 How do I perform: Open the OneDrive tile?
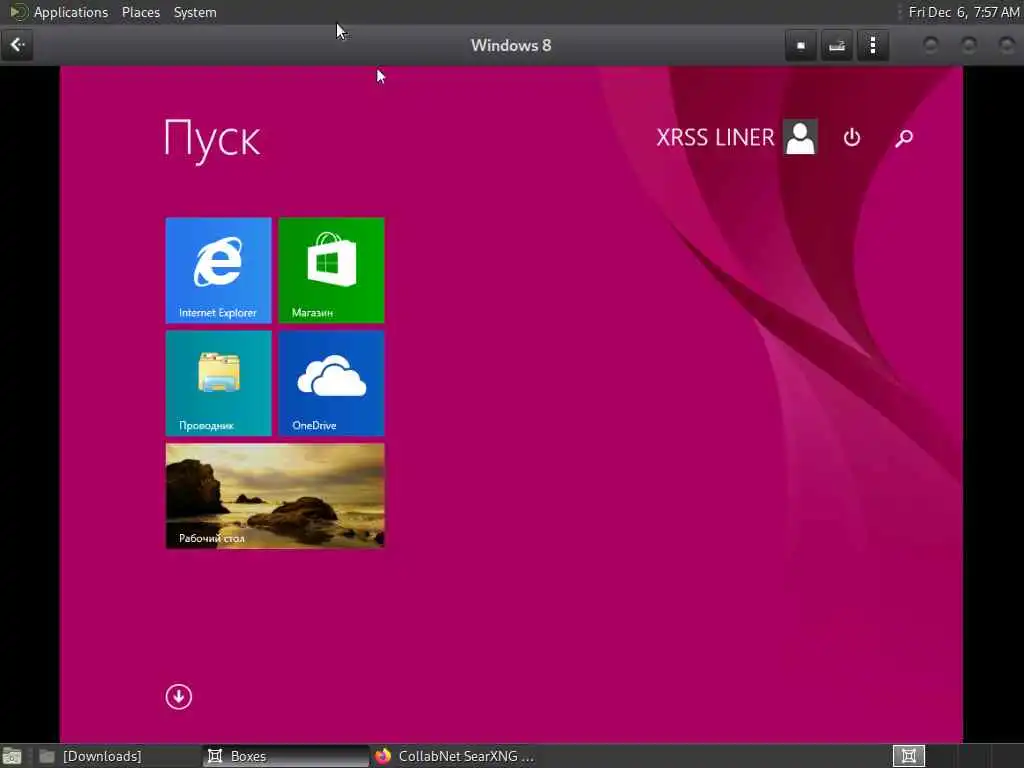[331, 383]
